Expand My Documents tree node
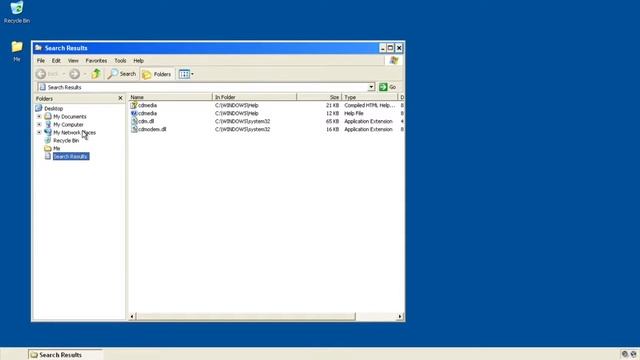 pos(39,116)
